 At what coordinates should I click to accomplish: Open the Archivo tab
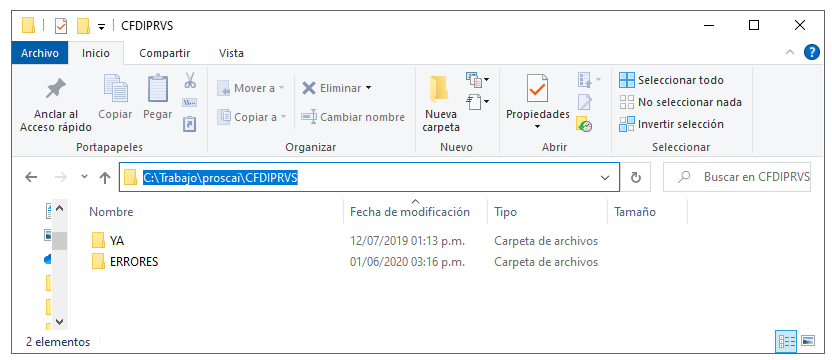pos(40,53)
